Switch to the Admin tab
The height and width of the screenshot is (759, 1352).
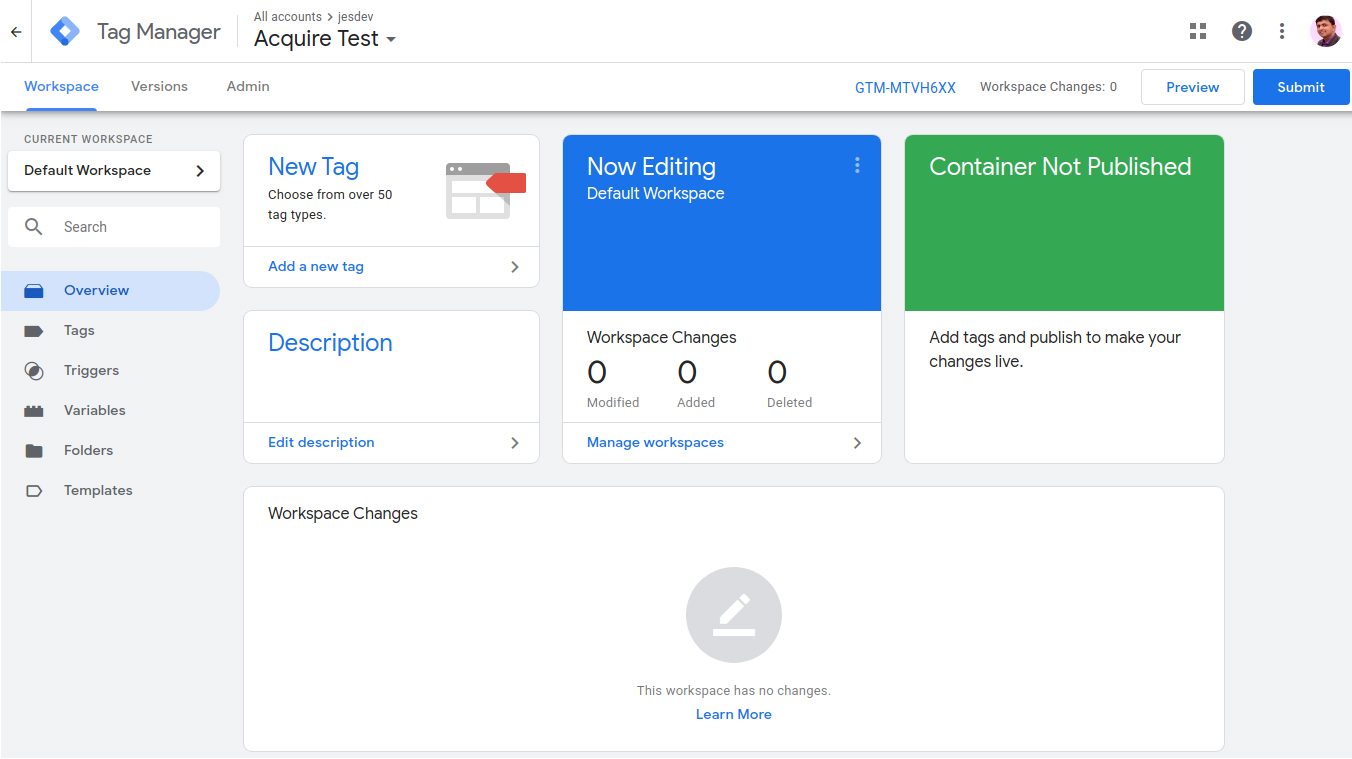tap(248, 87)
